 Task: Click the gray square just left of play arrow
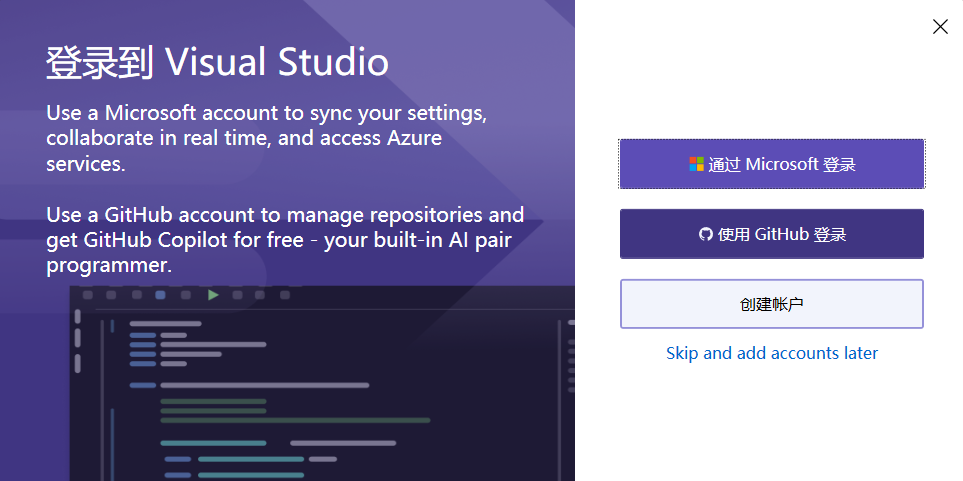pos(186,295)
